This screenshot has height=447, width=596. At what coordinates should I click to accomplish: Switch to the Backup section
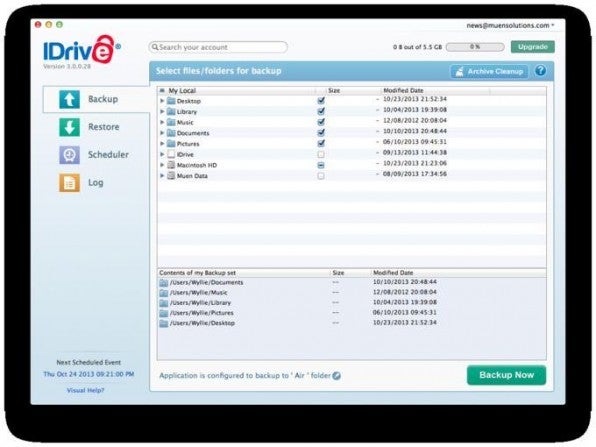tap(96, 99)
